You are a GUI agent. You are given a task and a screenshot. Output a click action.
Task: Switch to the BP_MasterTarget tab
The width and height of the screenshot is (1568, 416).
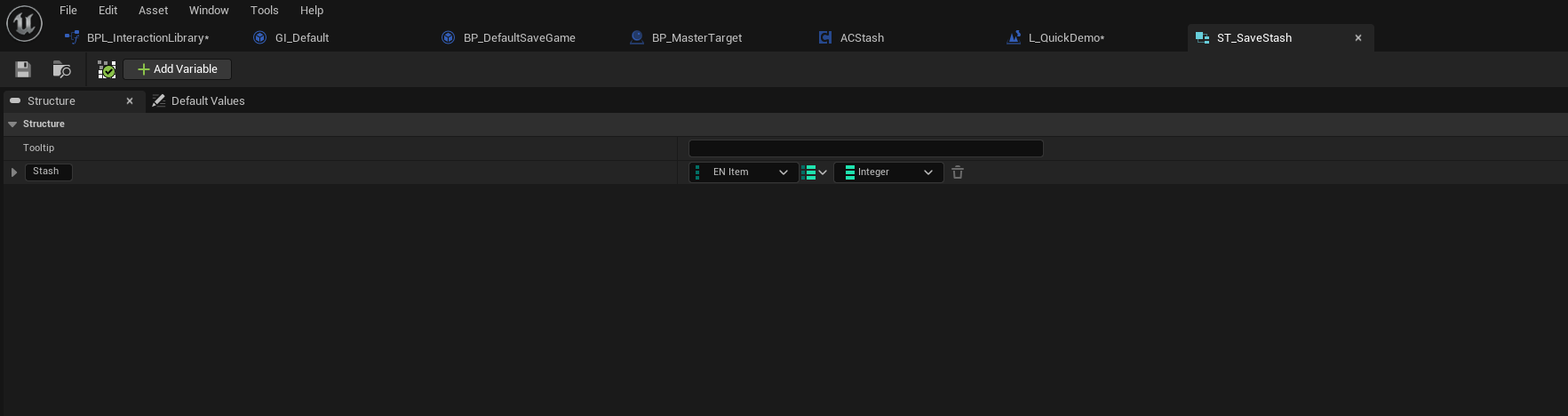click(x=696, y=37)
